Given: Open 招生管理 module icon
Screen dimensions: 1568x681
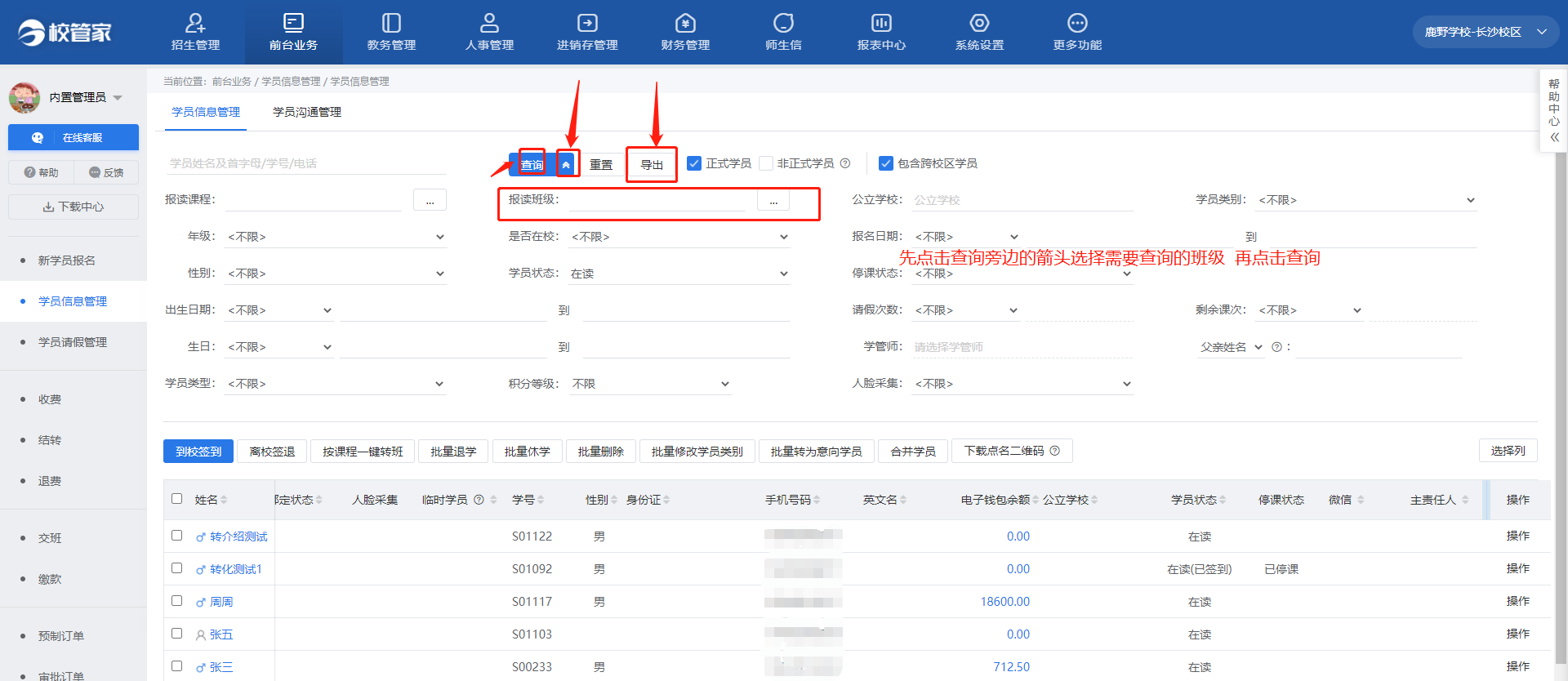Looking at the screenshot, I should coord(195,23).
